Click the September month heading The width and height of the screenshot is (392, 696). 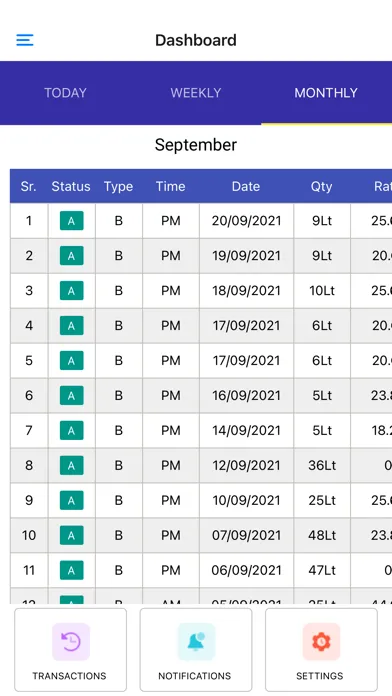click(x=196, y=145)
